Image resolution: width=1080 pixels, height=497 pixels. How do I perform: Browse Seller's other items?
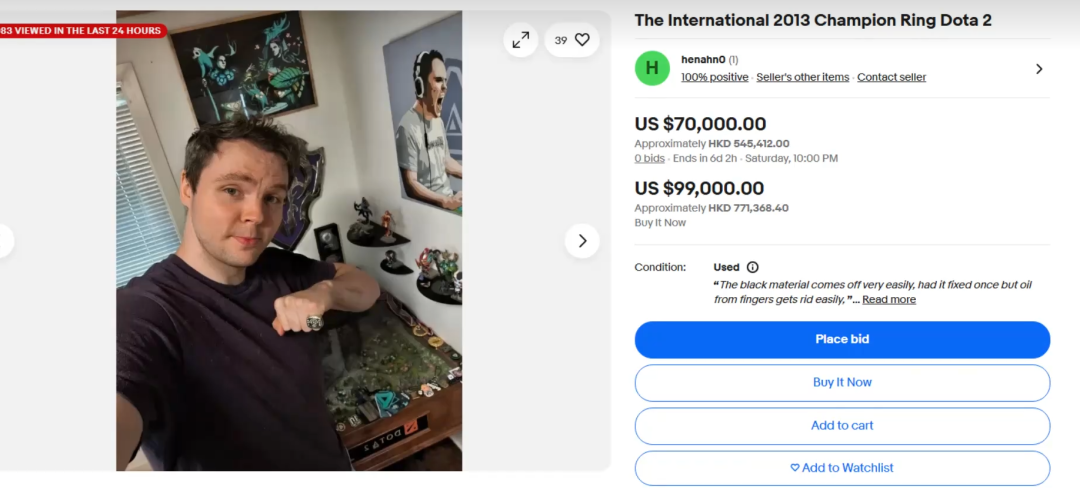[x=802, y=77]
